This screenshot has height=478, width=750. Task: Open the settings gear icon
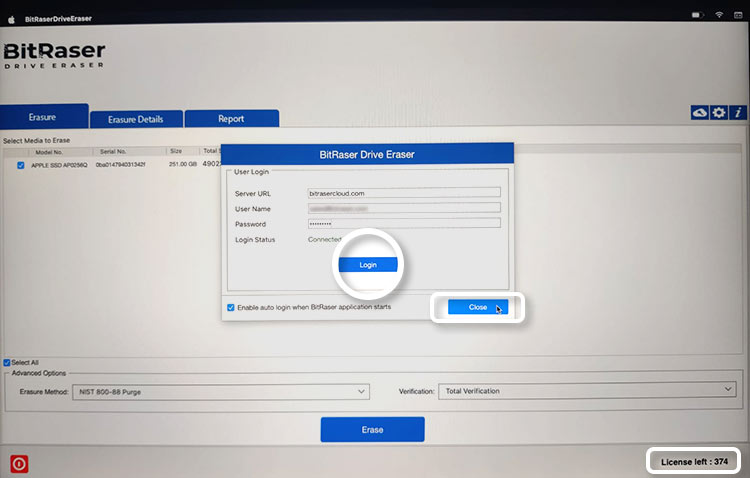click(x=718, y=113)
